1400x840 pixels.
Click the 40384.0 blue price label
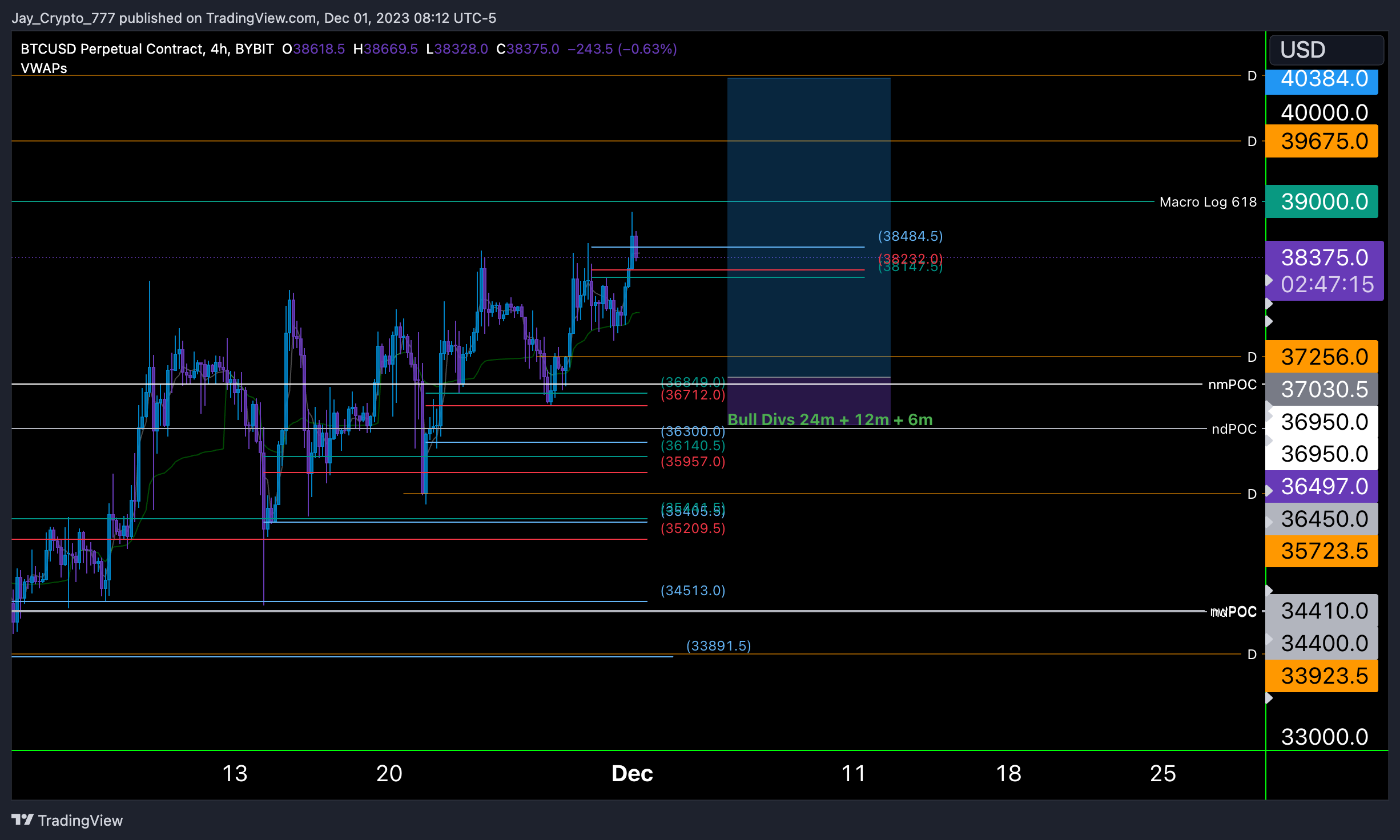click(x=1322, y=81)
